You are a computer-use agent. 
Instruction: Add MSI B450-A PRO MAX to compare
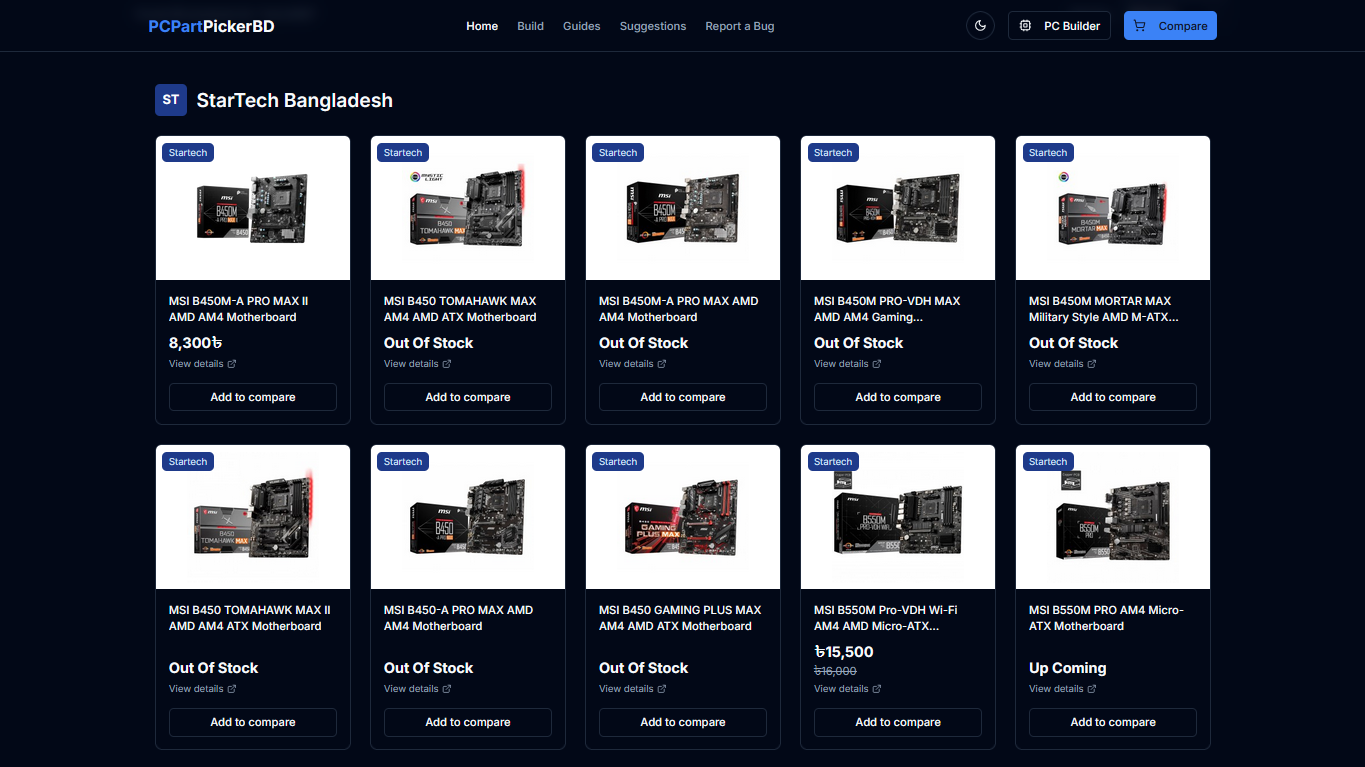click(x=468, y=722)
